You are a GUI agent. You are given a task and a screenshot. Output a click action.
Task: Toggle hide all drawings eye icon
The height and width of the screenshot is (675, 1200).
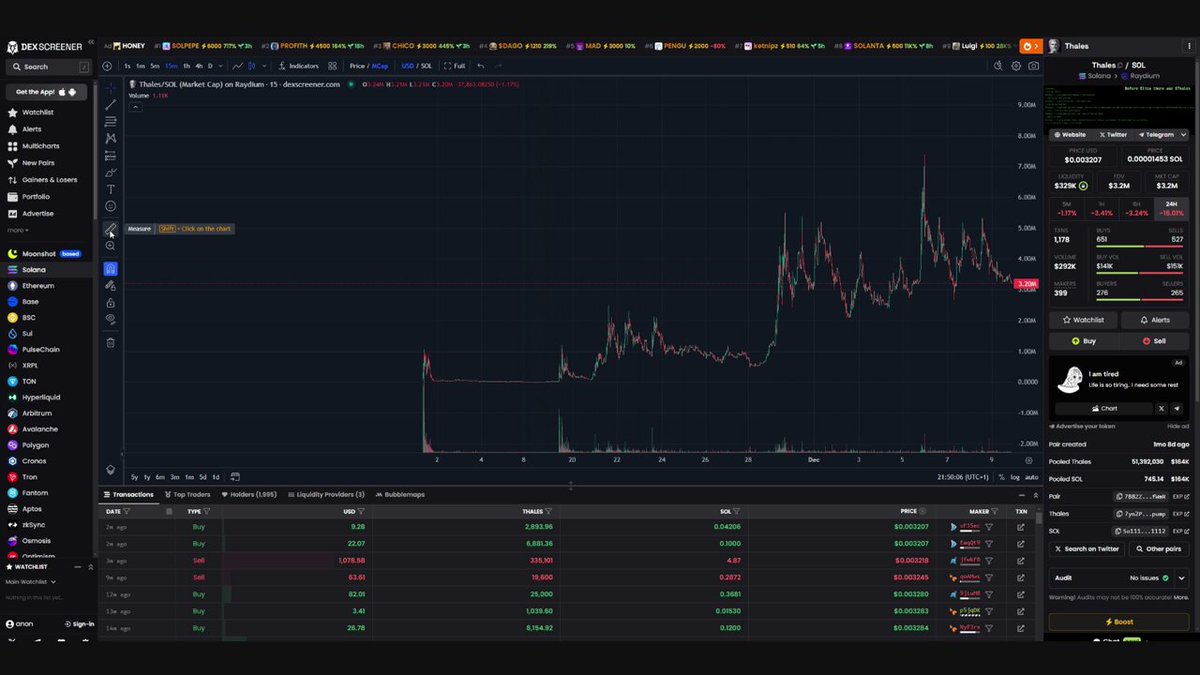point(111,320)
